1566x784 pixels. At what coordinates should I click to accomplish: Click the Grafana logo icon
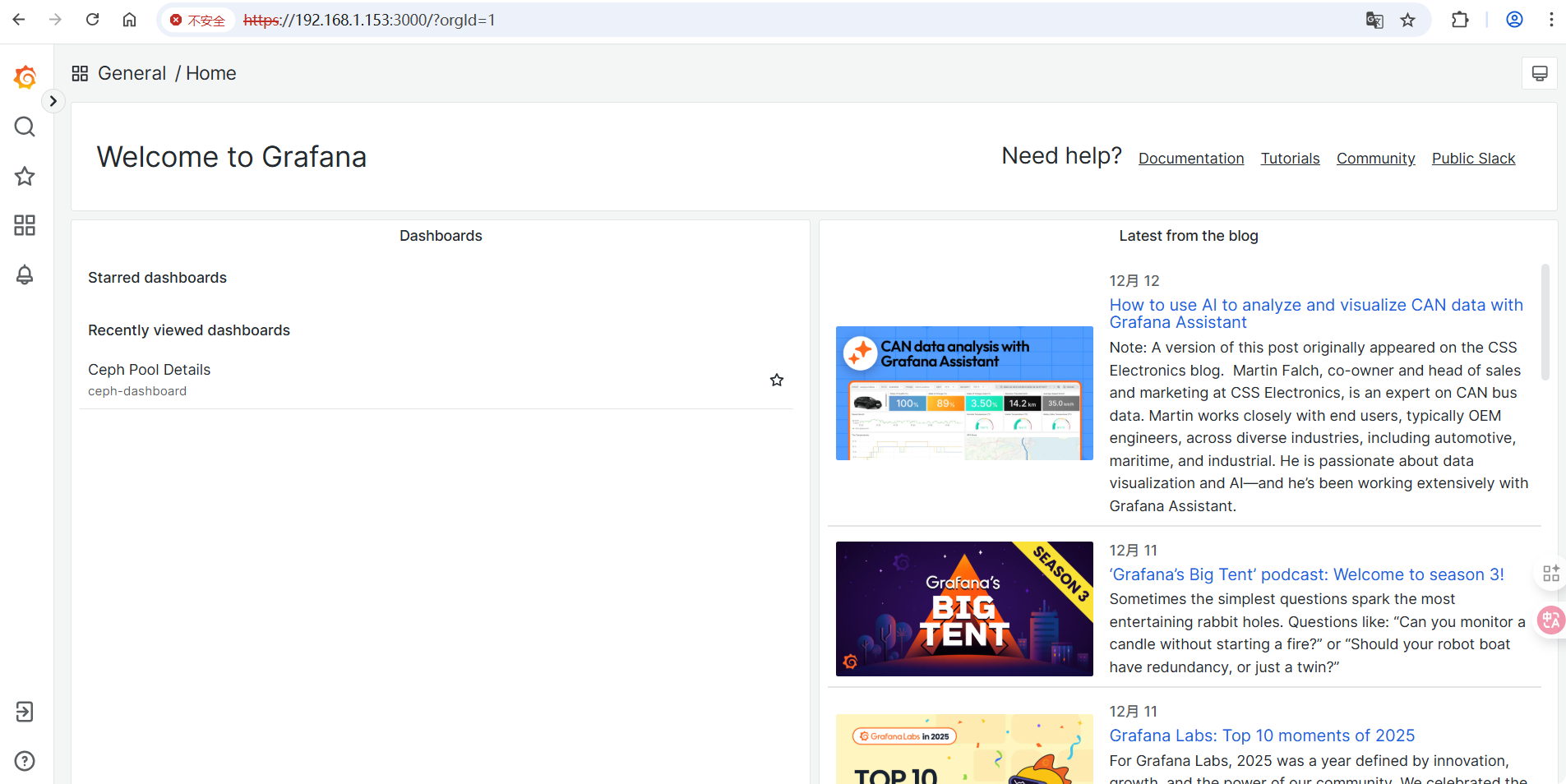(25, 77)
